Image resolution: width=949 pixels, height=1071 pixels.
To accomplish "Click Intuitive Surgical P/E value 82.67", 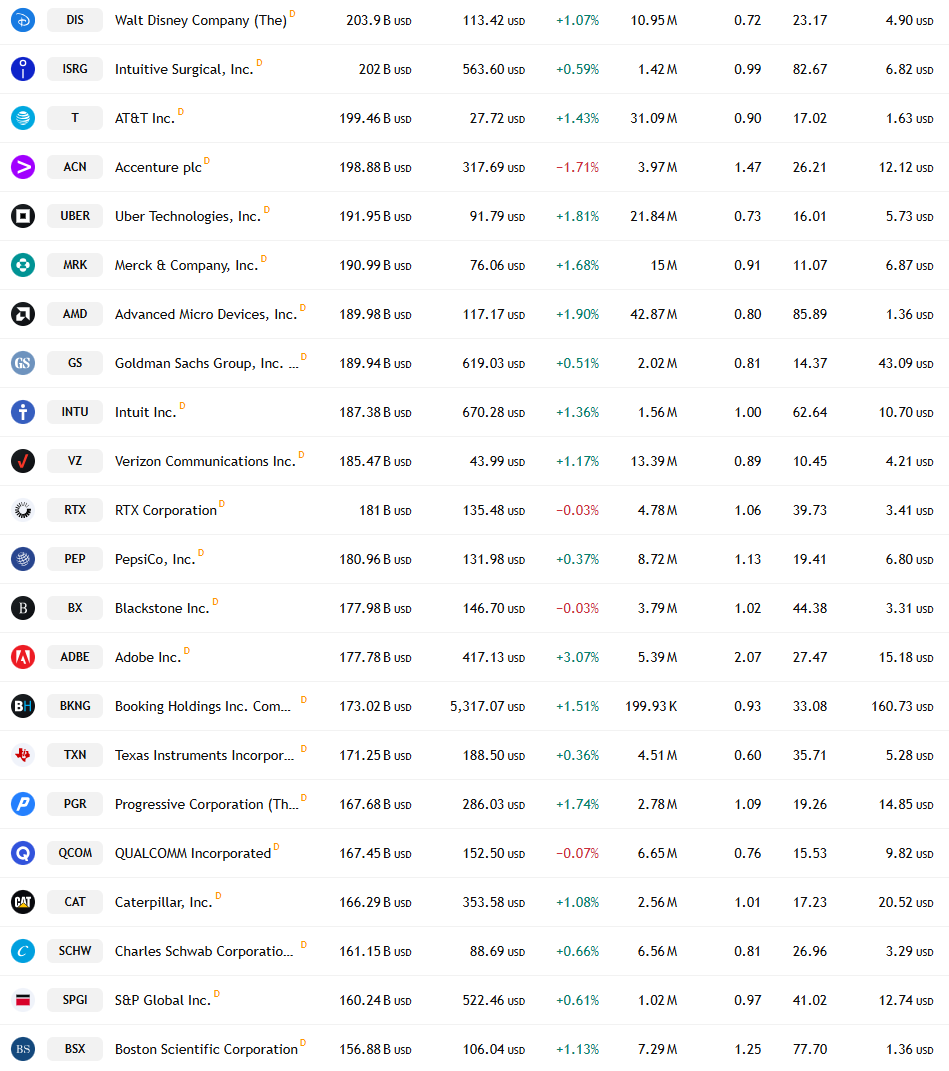I will pyautogui.click(x=810, y=69).
